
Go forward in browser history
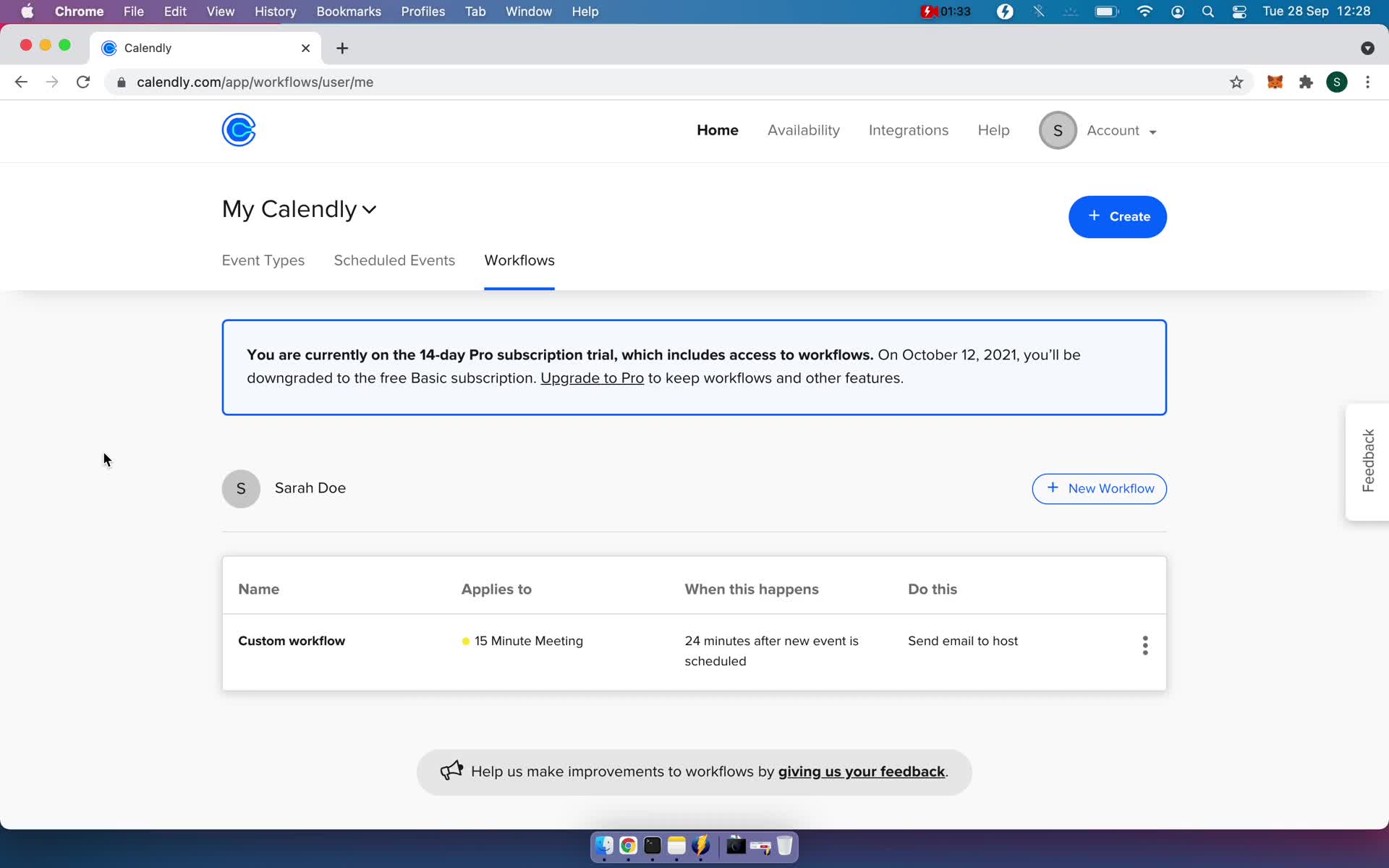[x=52, y=82]
